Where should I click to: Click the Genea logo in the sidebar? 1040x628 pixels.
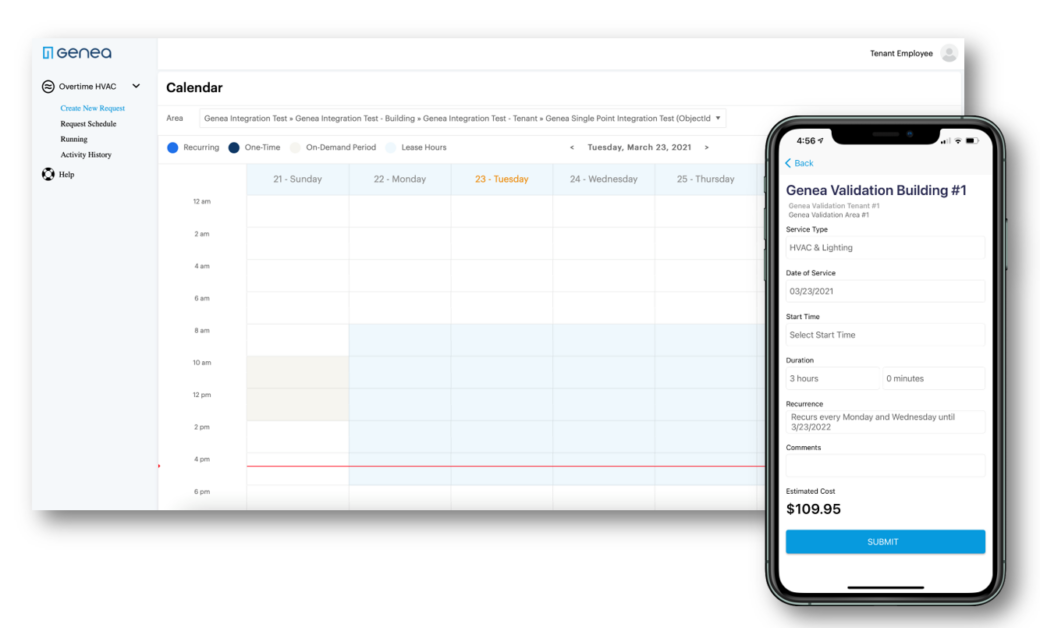[x=76, y=52]
